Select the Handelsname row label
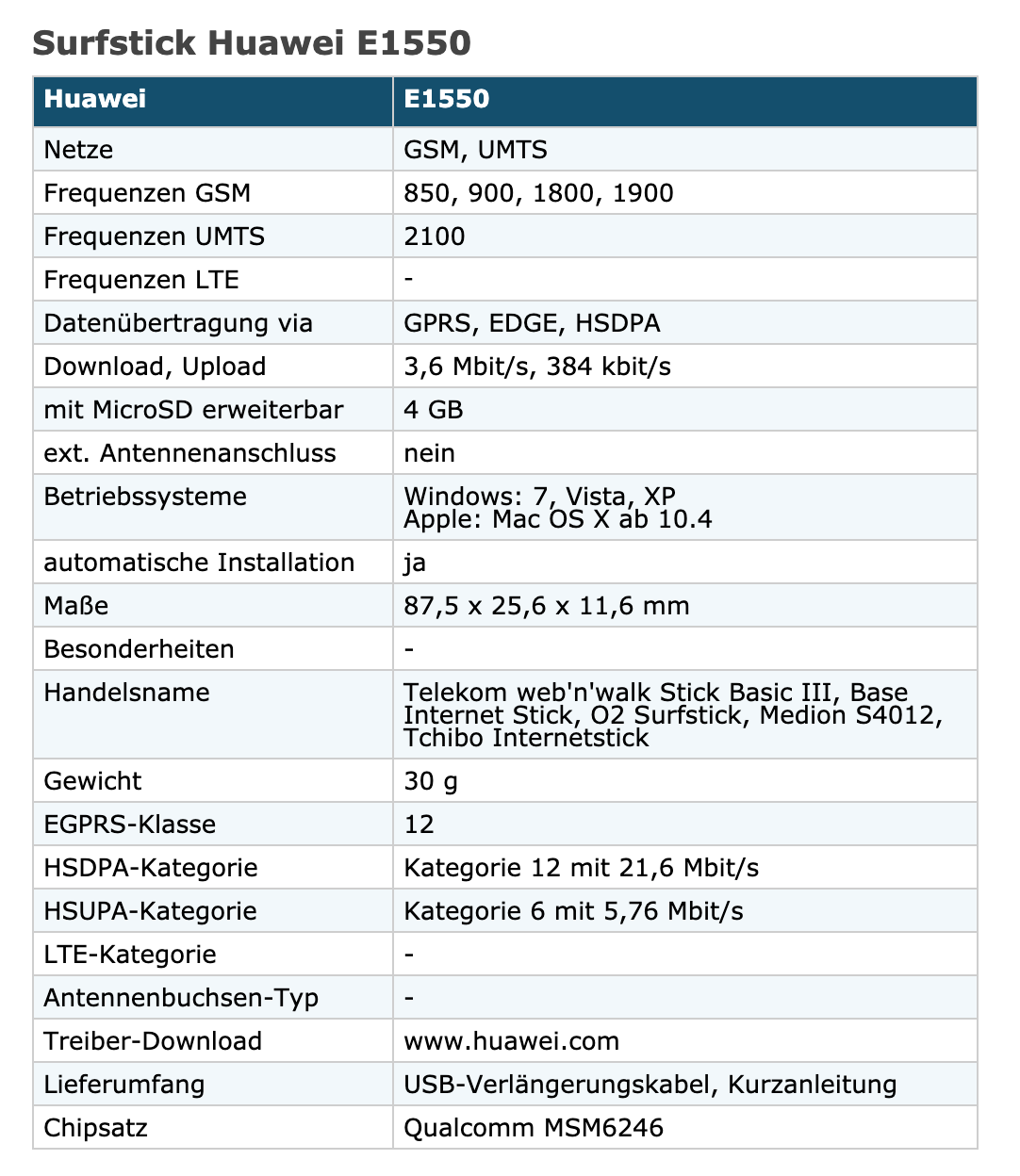The width and height of the screenshot is (1020, 1176). click(126, 693)
